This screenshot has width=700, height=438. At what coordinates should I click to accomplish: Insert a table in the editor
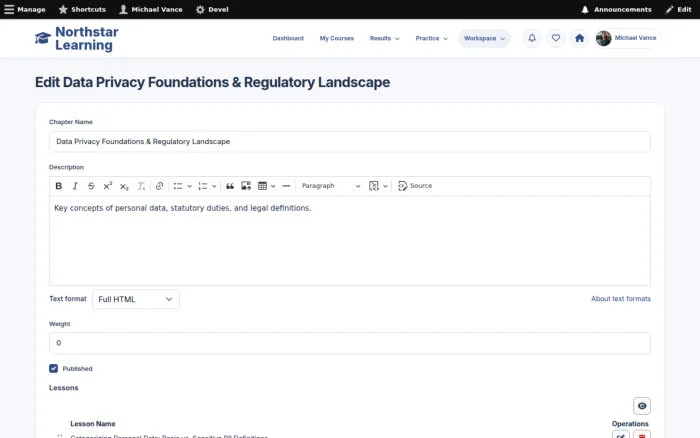click(x=262, y=186)
